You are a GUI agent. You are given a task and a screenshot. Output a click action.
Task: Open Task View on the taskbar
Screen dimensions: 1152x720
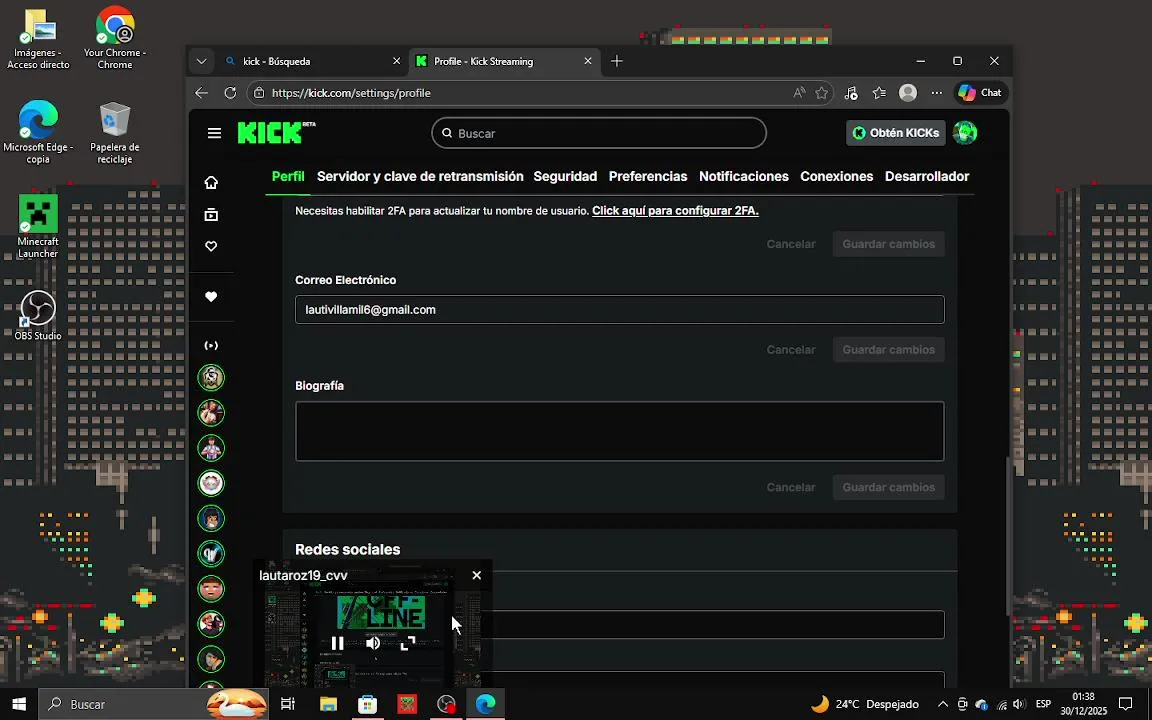click(x=288, y=704)
